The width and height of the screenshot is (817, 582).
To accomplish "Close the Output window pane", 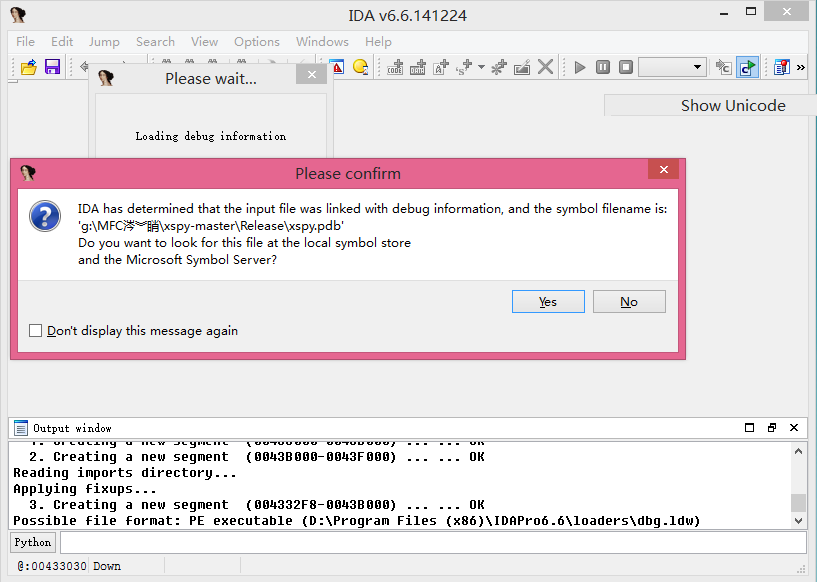I will (x=794, y=428).
